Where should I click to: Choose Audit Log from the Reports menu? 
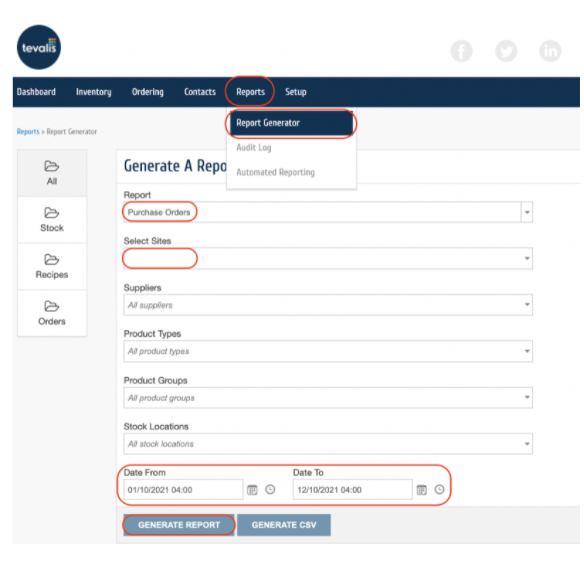(x=254, y=147)
